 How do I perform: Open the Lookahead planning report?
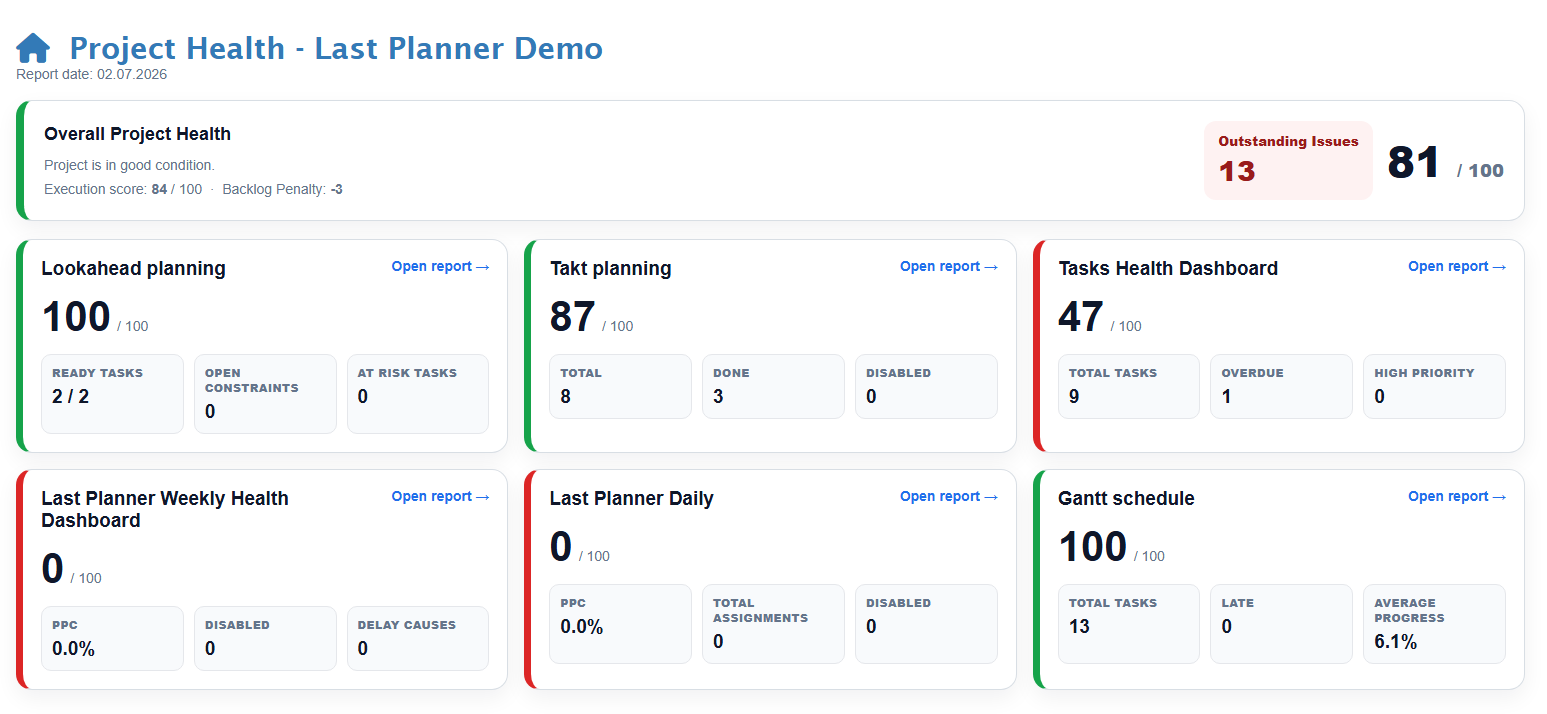(440, 267)
